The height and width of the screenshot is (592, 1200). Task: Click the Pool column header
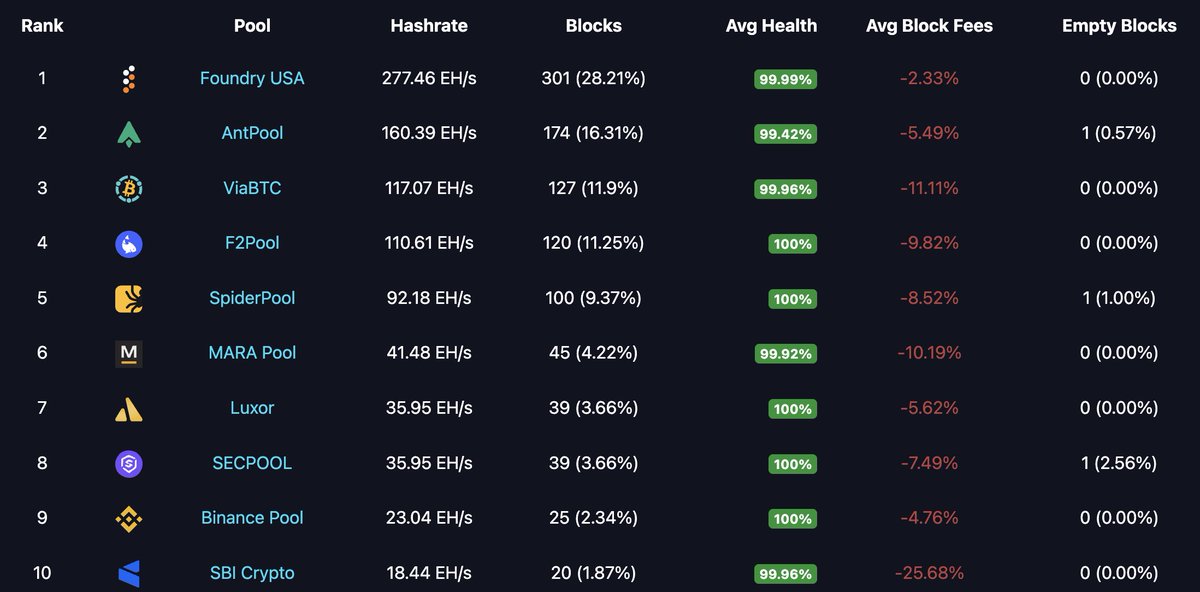pyautogui.click(x=252, y=26)
